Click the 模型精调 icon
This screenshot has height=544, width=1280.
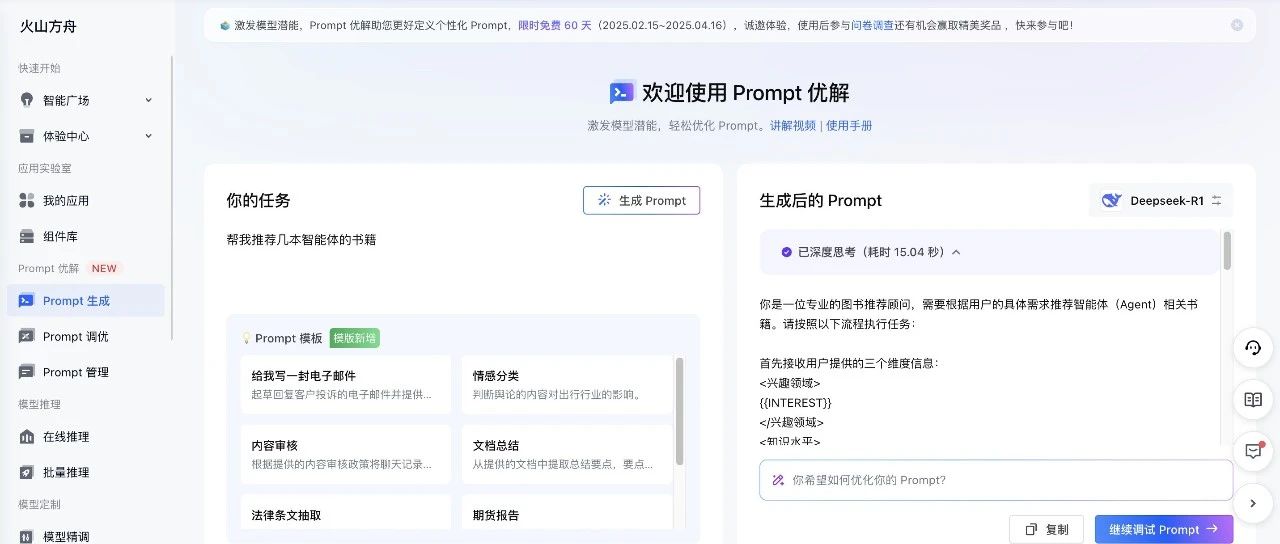(x=27, y=536)
